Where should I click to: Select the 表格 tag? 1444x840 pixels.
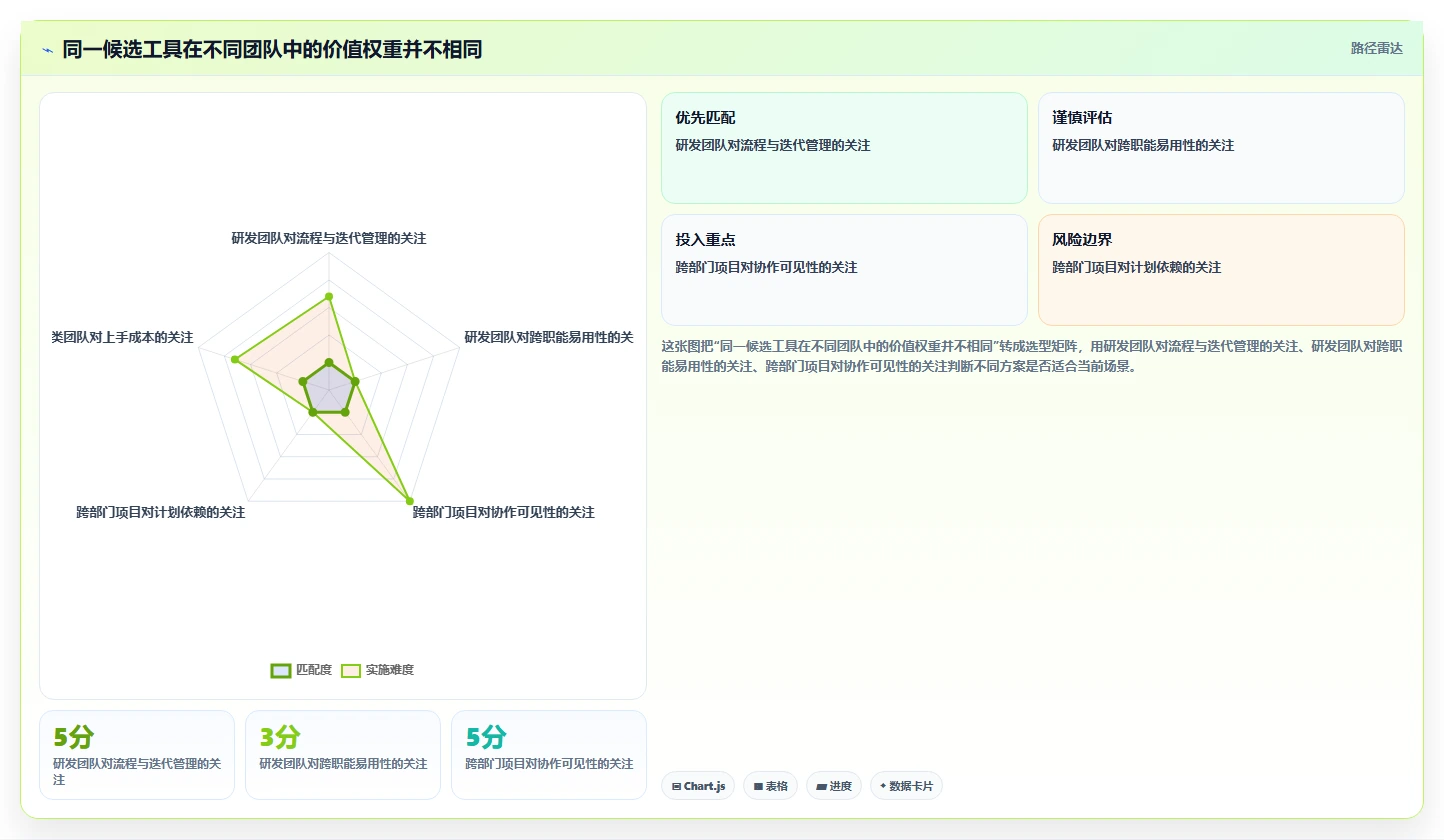[770, 786]
